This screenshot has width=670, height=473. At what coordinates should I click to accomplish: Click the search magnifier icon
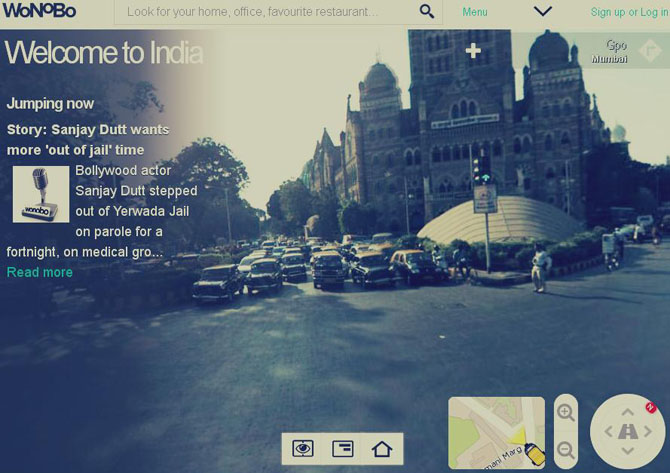pos(427,12)
